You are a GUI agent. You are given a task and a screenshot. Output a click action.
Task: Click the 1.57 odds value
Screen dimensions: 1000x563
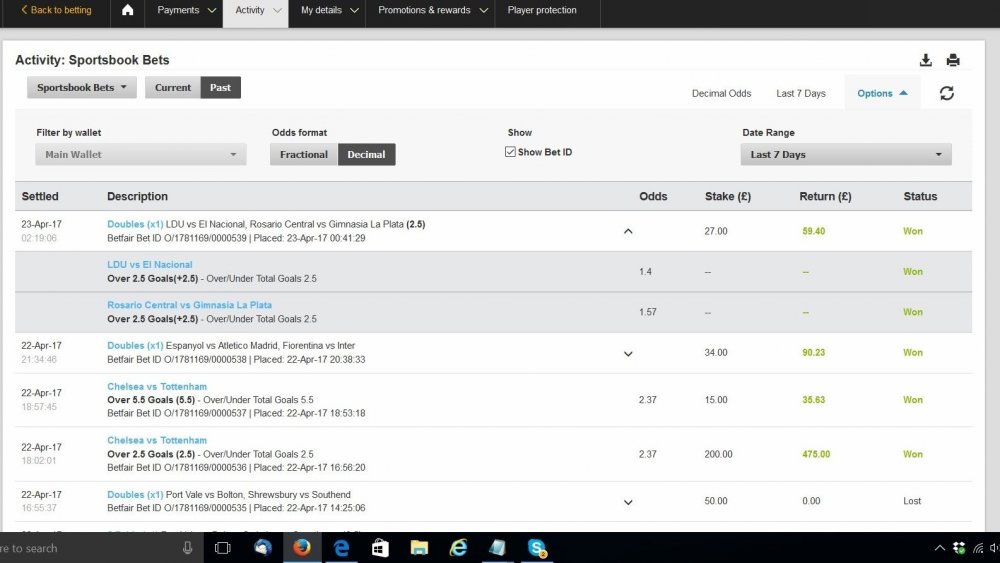coord(647,312)
